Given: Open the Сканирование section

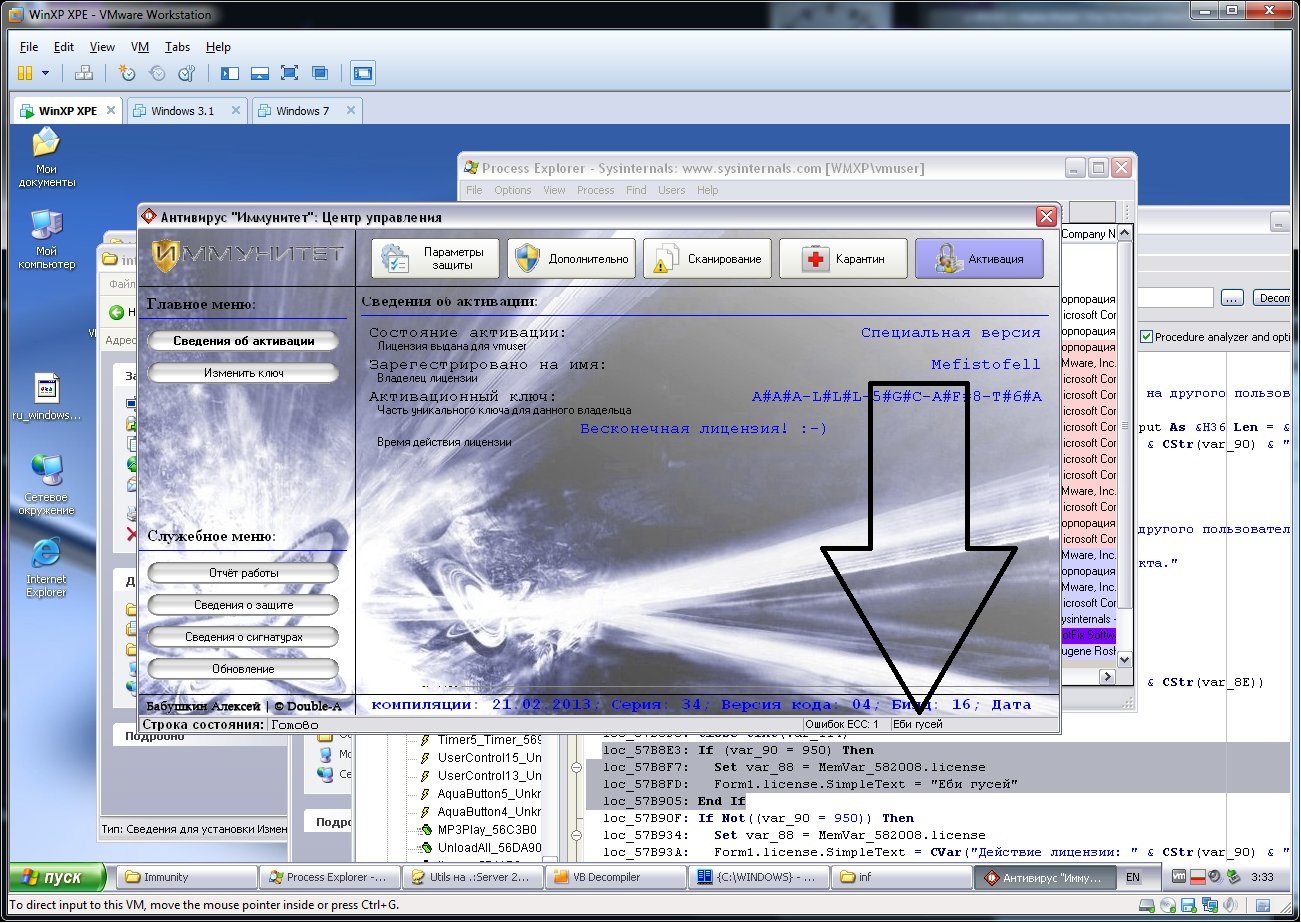Looking at the screenshot, I should point(707,259).
